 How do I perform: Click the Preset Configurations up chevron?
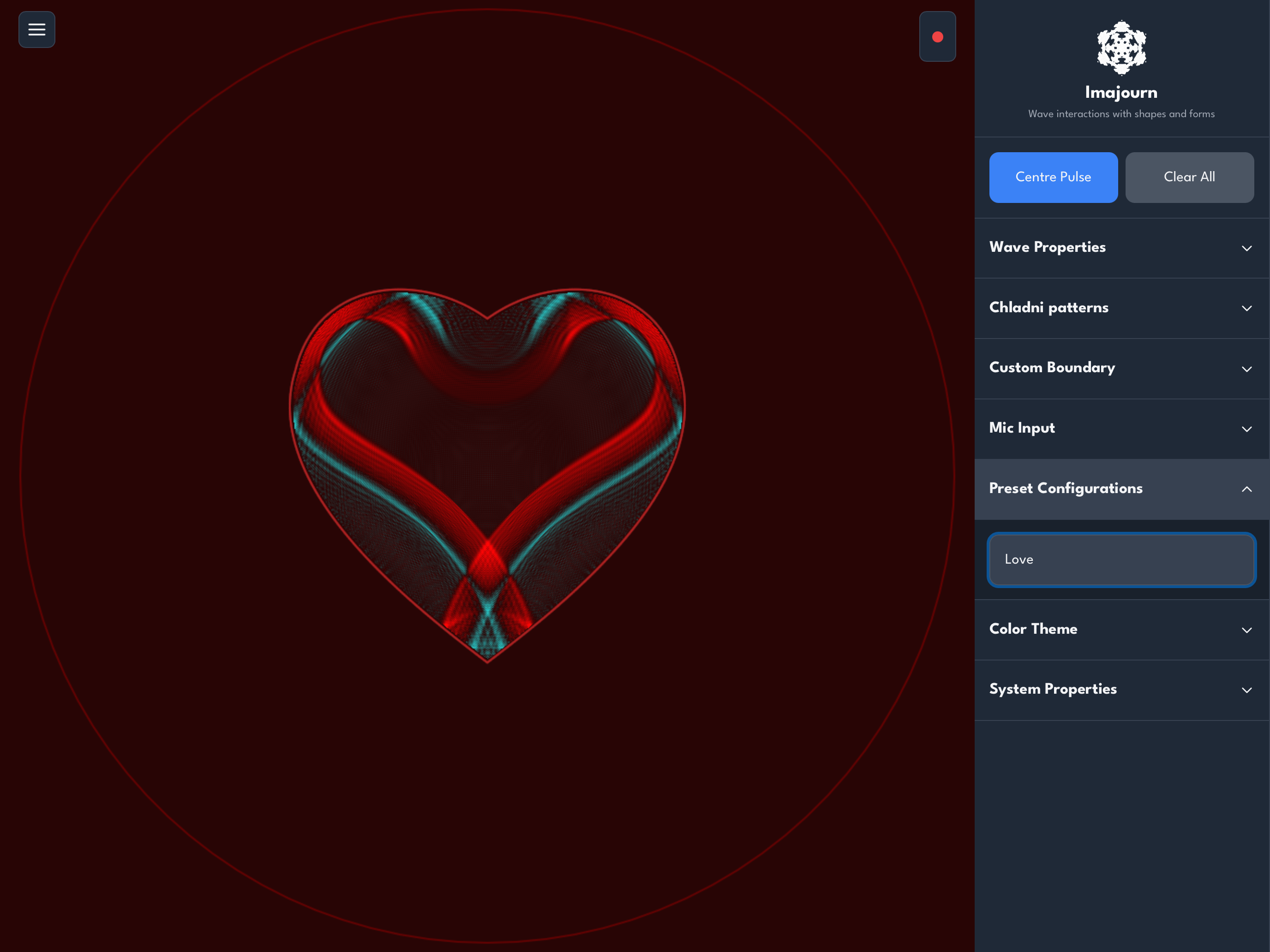(x=1246, y=489)
